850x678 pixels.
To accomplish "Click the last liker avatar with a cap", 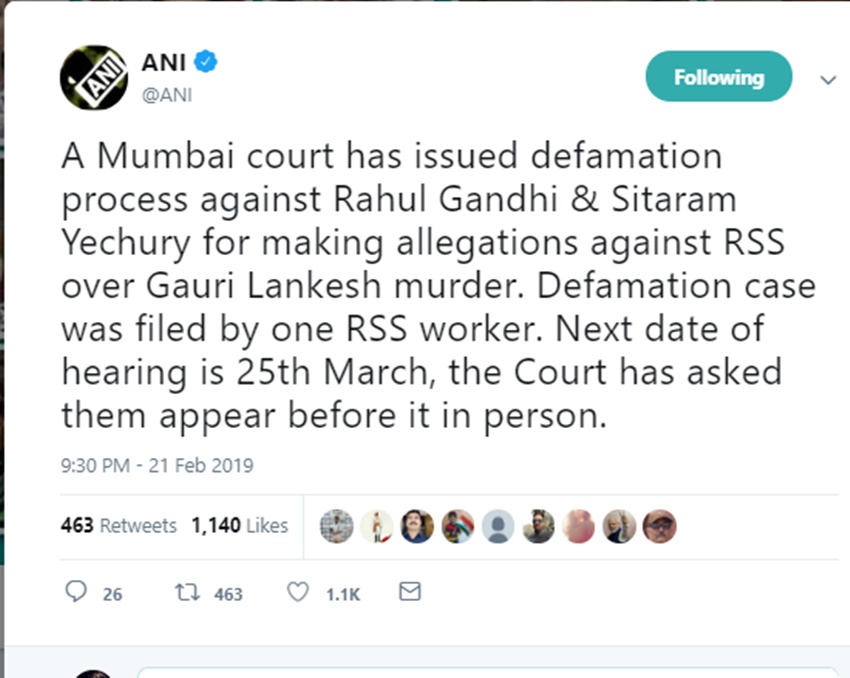I will click(660, 525).
